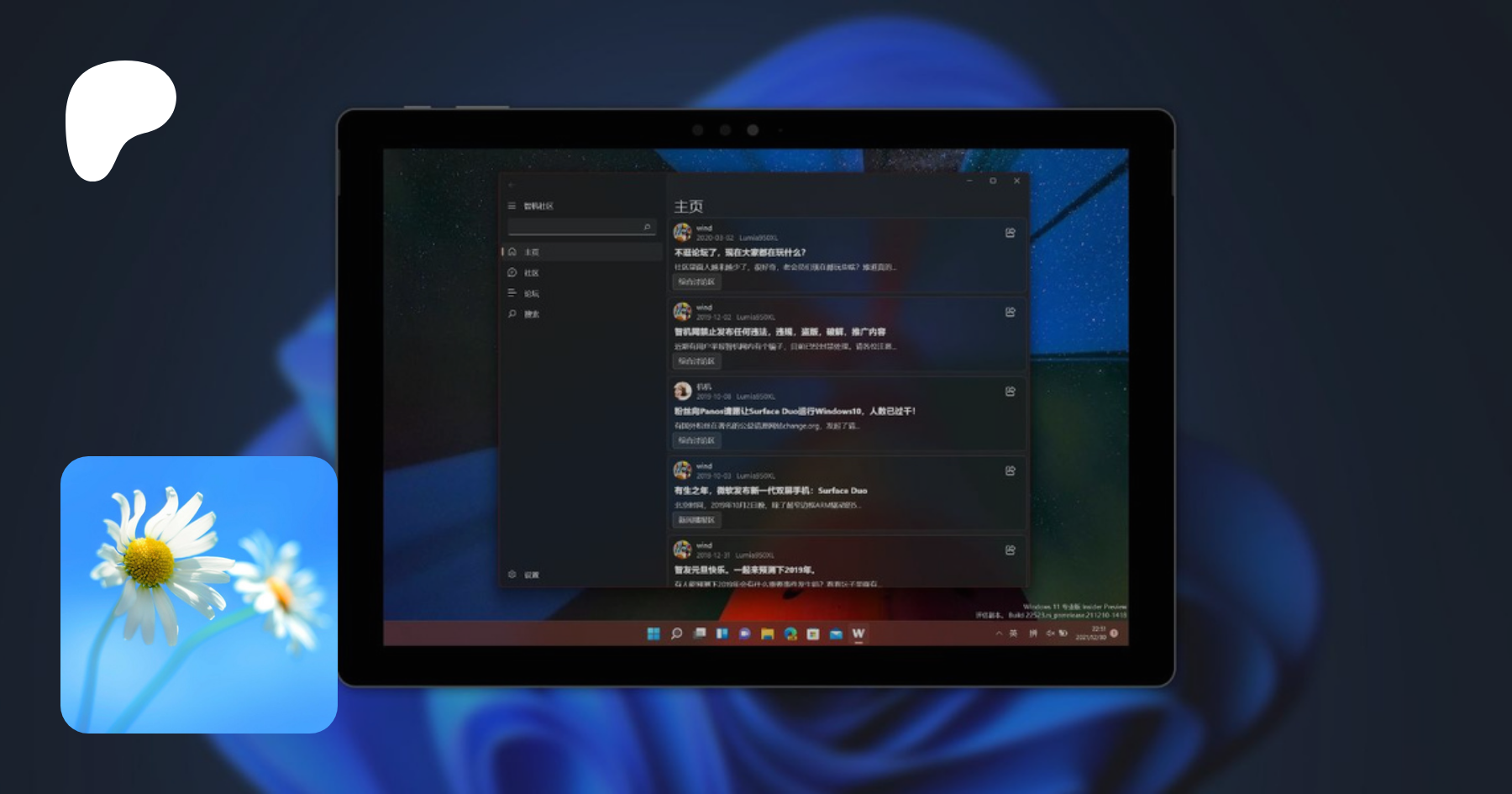The width and height of the screenshot is (1512, 794).
Task: Open Microsoft Edge from the taskbar
Action: [790, 634]
